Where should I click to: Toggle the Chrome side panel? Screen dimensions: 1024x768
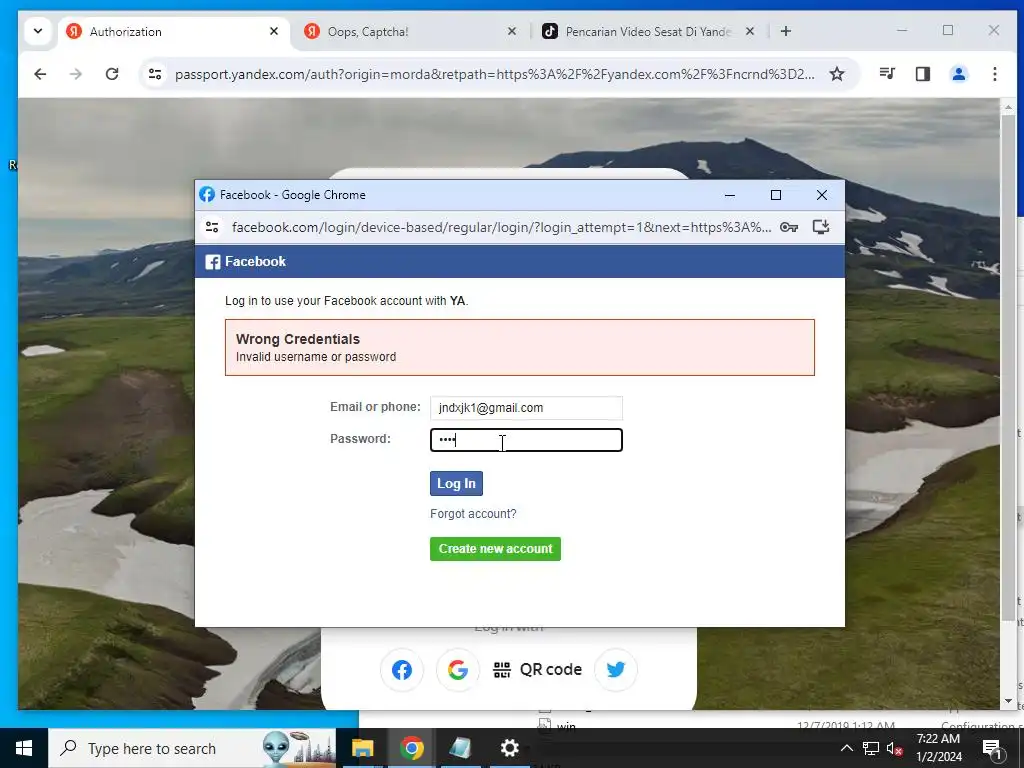click(923, 74)
